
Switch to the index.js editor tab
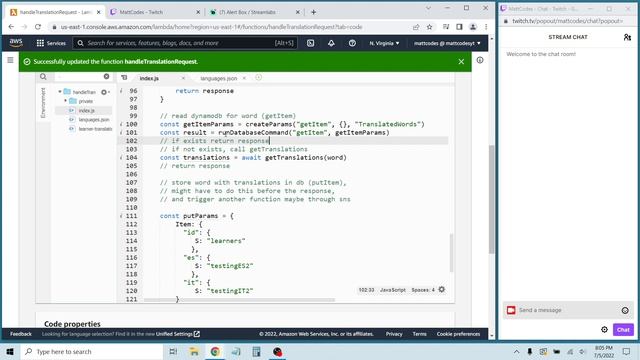coord(149,78)
